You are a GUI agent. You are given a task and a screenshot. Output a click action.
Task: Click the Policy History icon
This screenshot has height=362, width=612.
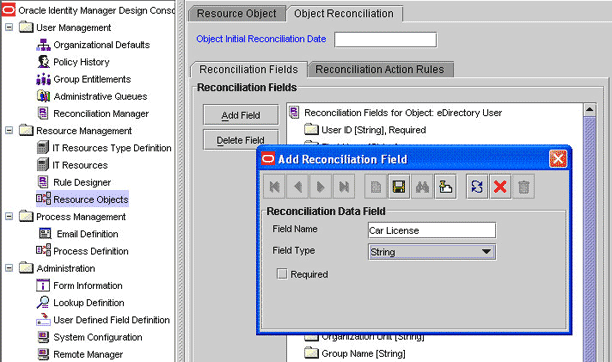pos(43,62)
